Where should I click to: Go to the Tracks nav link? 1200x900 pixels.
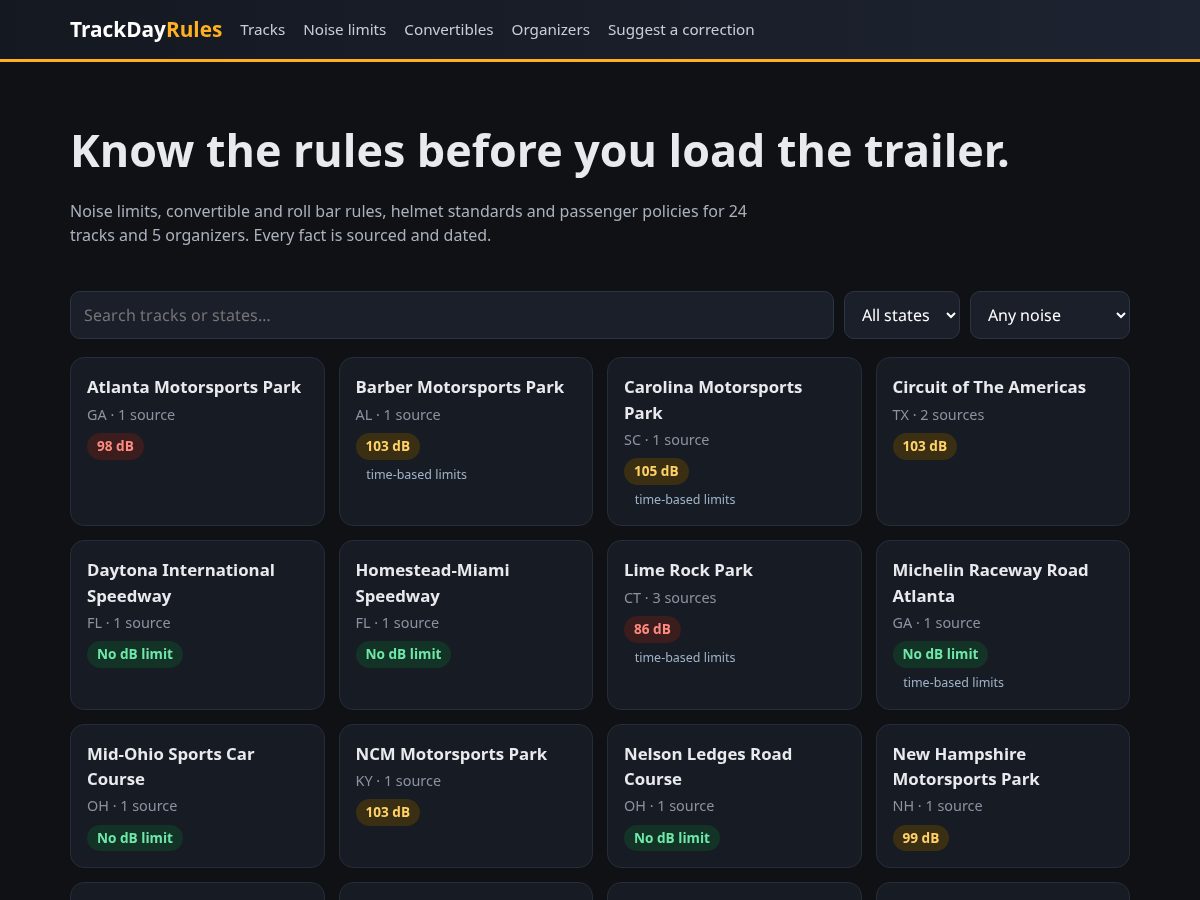pos(262,30)
